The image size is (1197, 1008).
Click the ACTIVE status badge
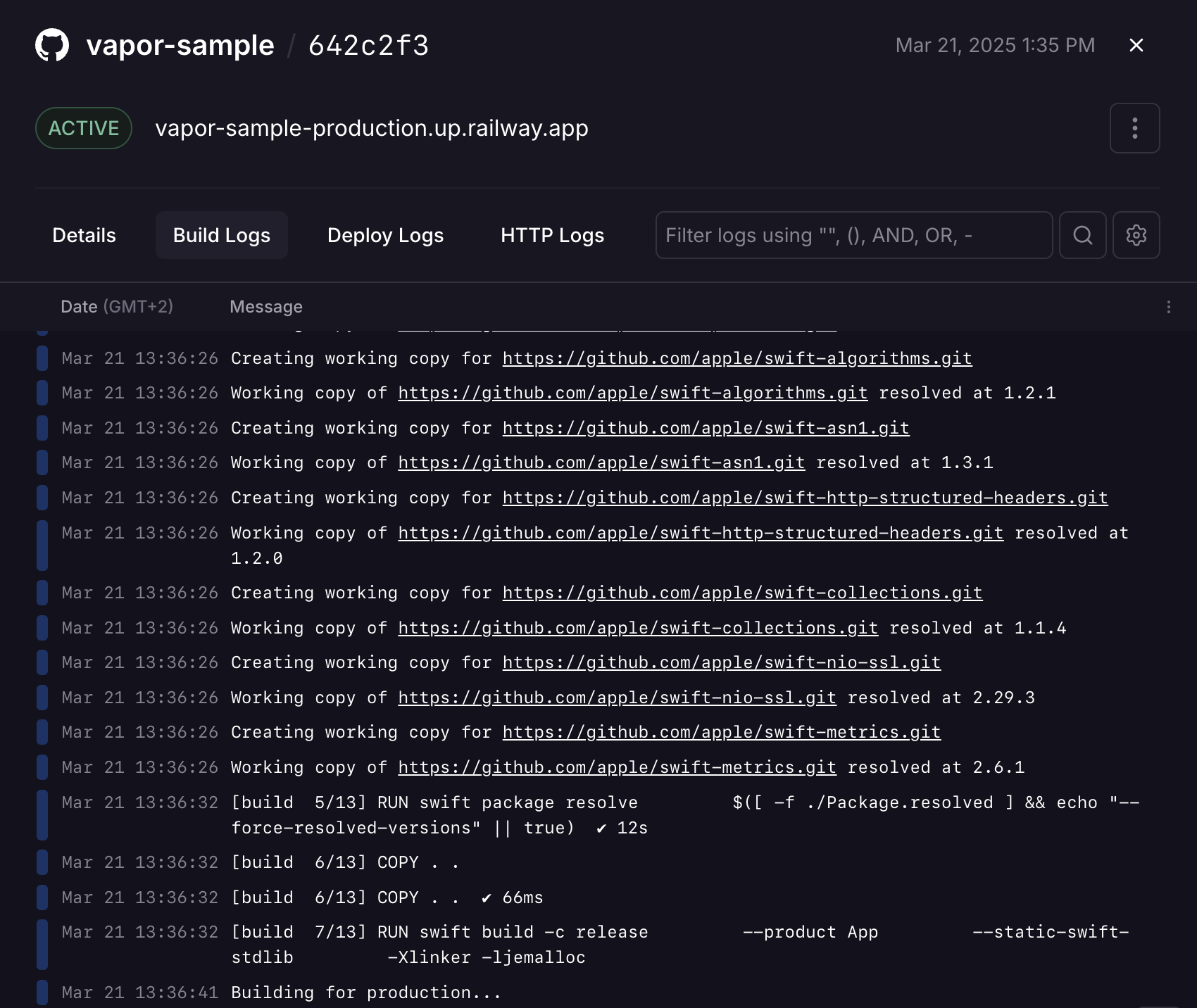pyautogui.click(x=83, y=128)
